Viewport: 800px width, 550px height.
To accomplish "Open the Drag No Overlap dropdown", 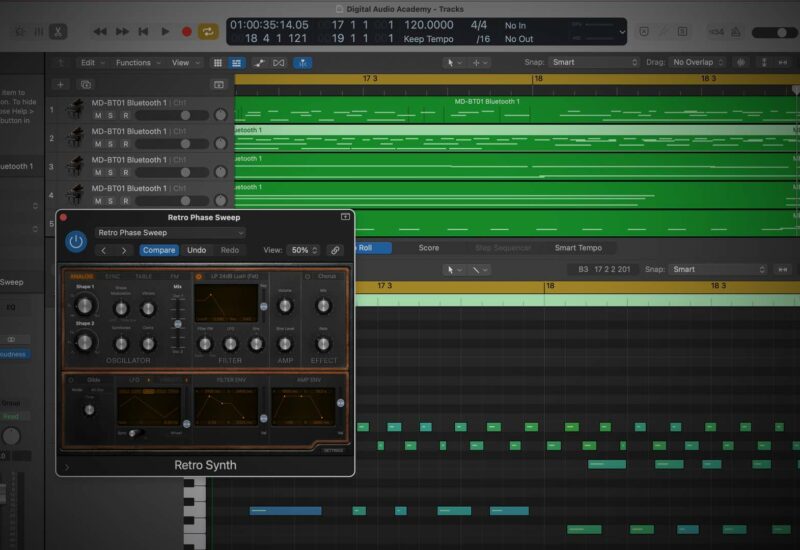I will coord(697,62).
